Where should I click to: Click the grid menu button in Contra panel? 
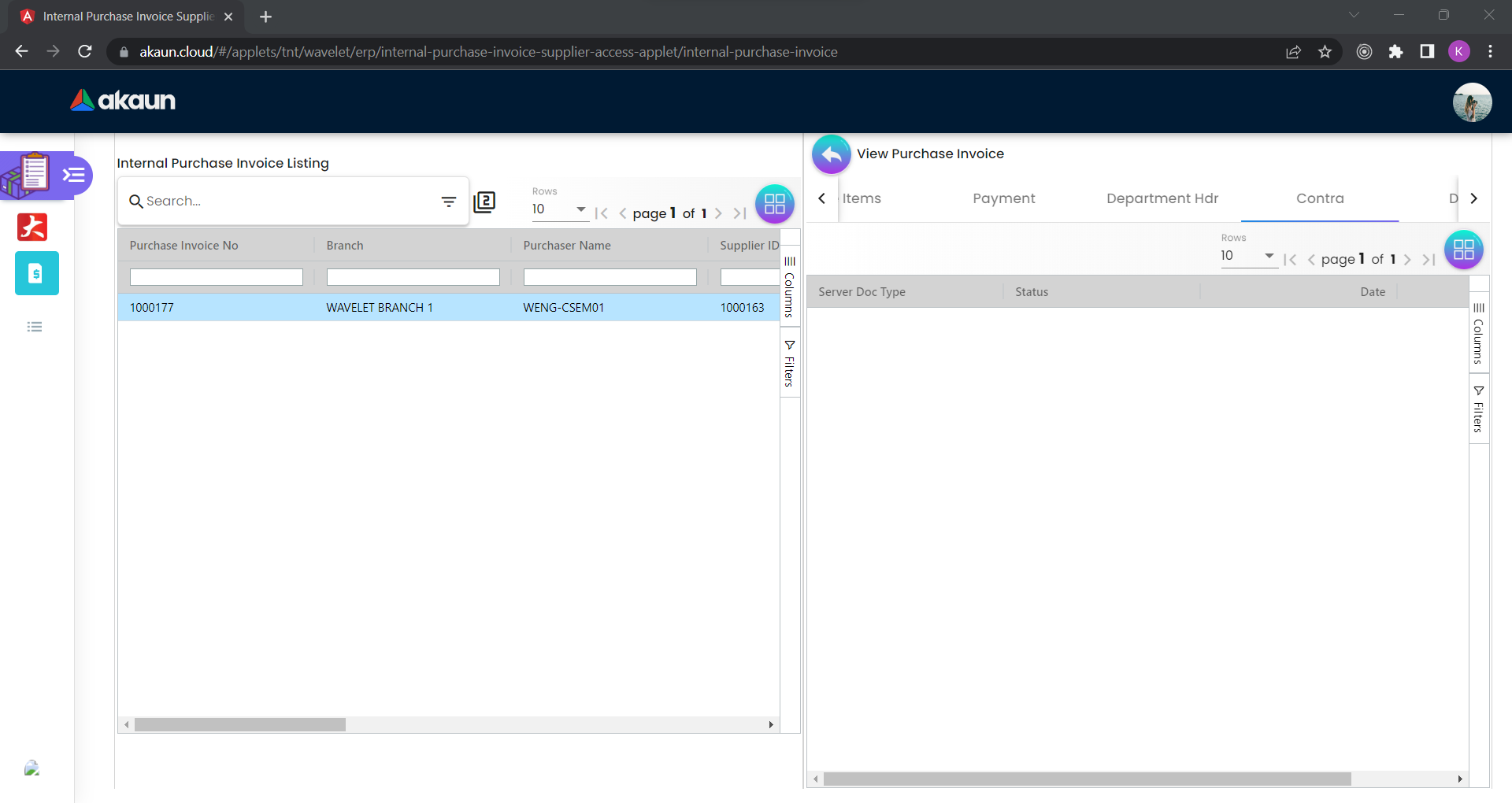click(x=1463, y=250)
